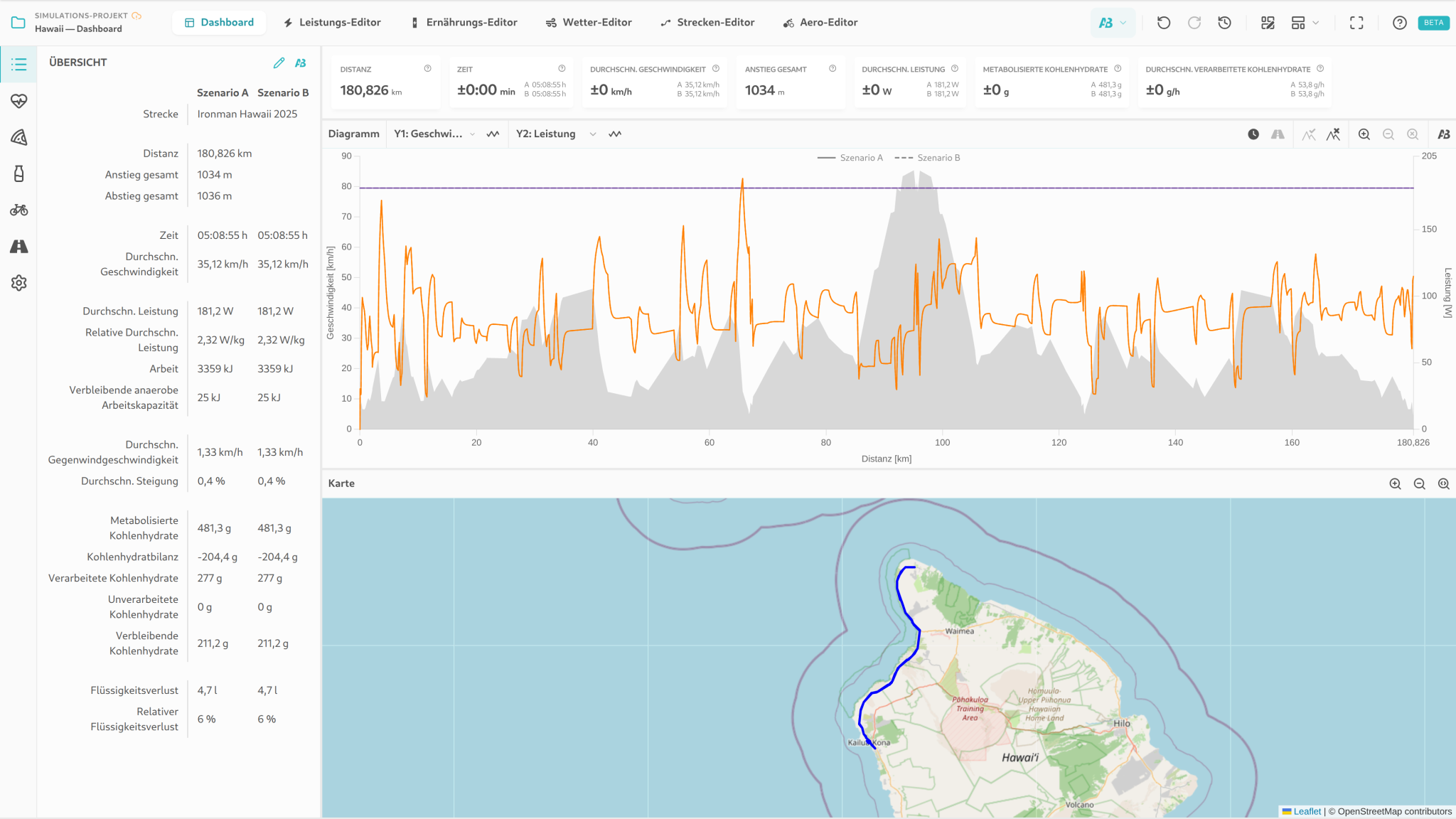This screenshot has width=1456, height=819.
Task: Toggle A/B comparison in the diagram toolbar
Action: [1444, 134]
